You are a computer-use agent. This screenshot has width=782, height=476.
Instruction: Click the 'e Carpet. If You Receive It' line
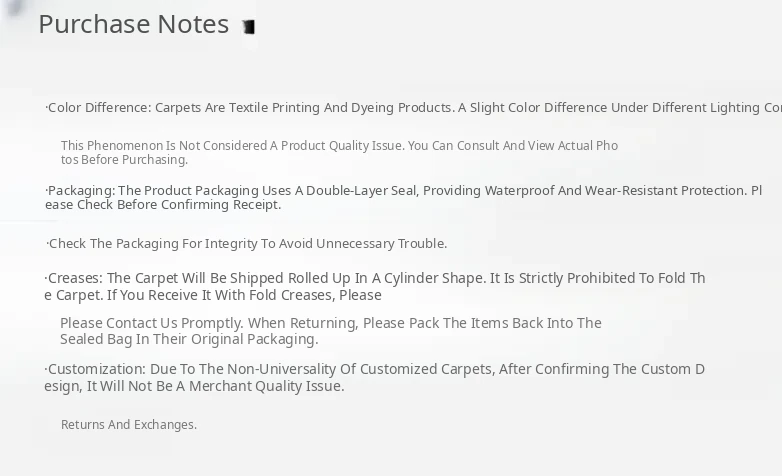213,295
